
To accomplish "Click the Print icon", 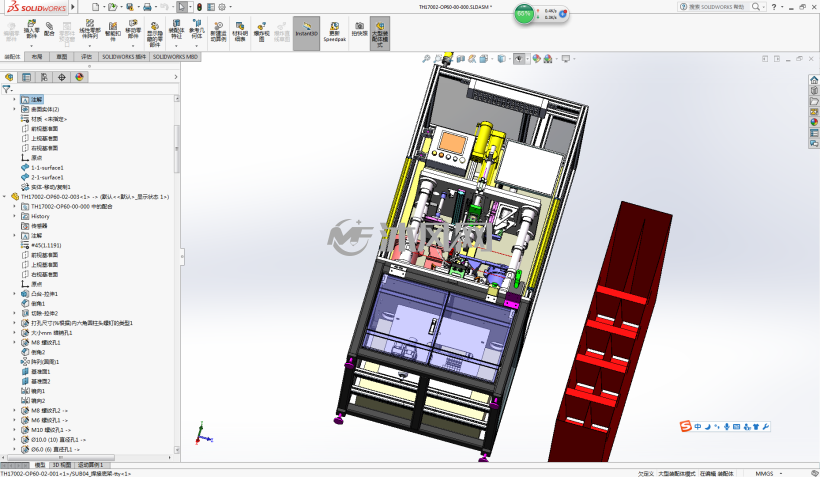I will point(147,7).
